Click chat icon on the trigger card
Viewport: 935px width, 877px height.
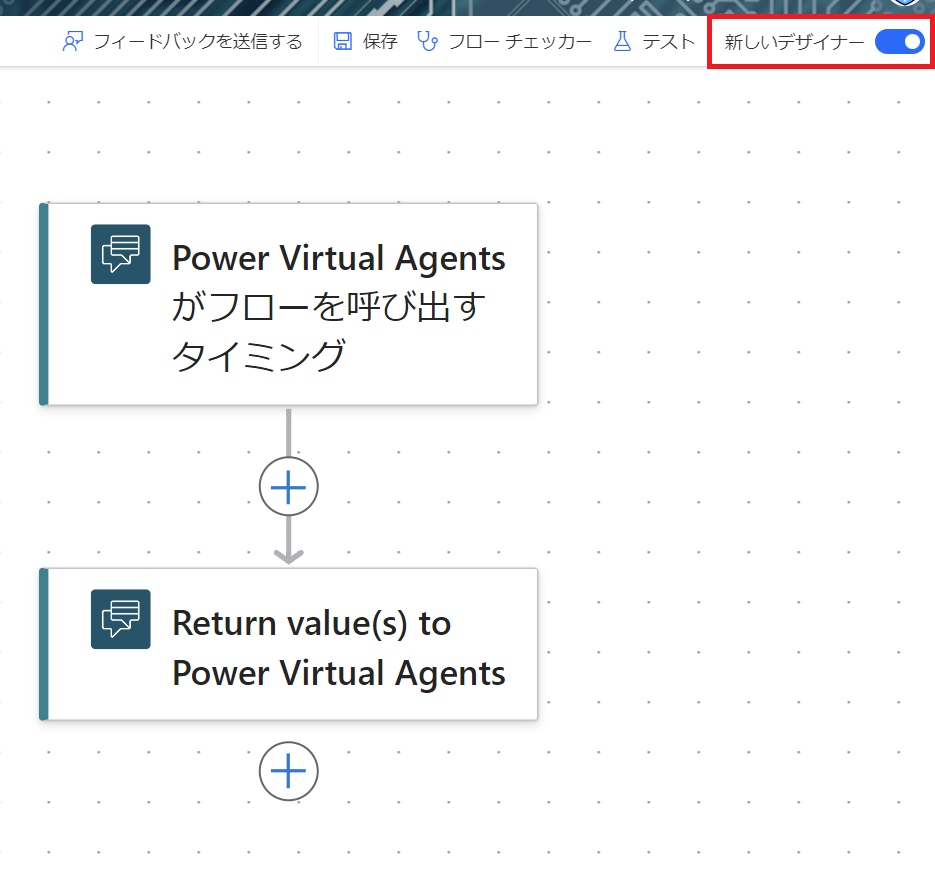click(x=120, y=254)
